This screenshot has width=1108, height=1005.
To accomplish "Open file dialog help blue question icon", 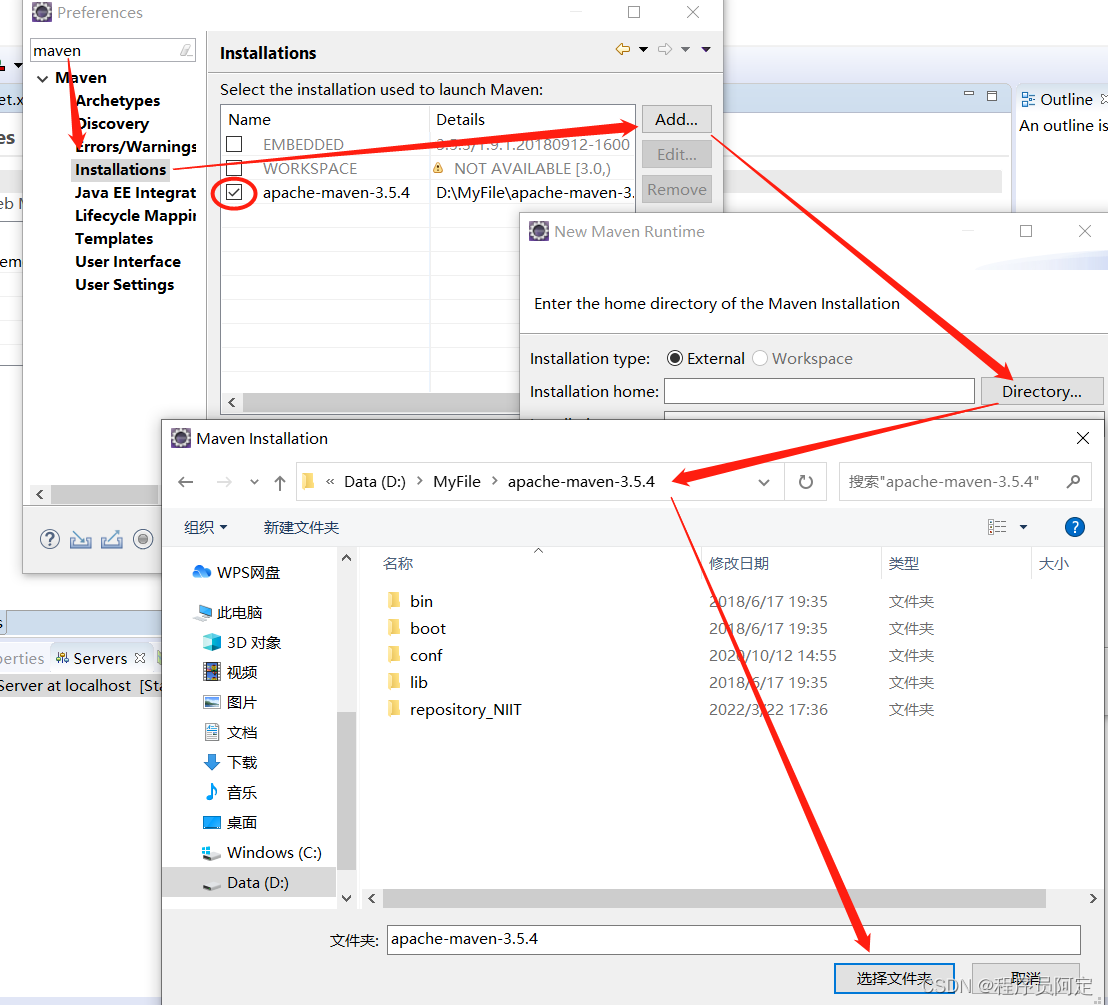I will [1075, 527].
